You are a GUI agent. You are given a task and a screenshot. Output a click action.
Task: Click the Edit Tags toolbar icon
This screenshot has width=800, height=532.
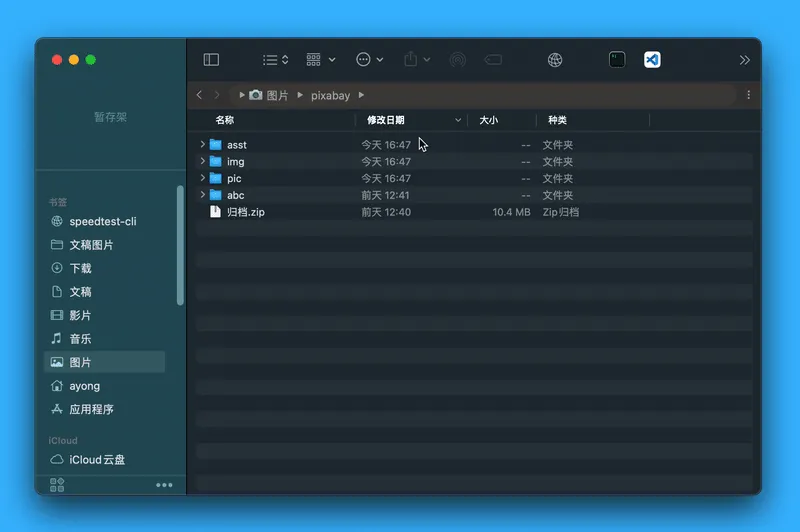[493, 60]
